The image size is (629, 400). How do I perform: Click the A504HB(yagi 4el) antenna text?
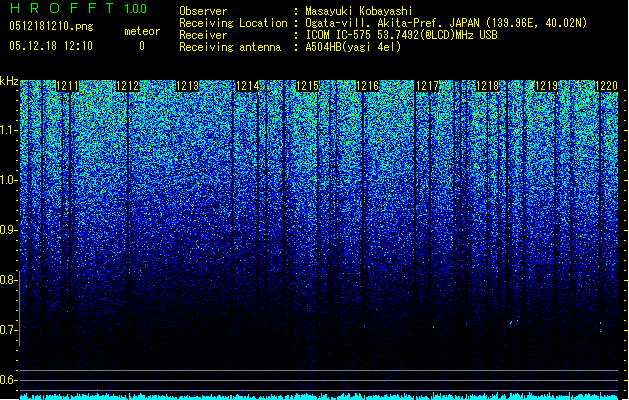click(353, 47)
